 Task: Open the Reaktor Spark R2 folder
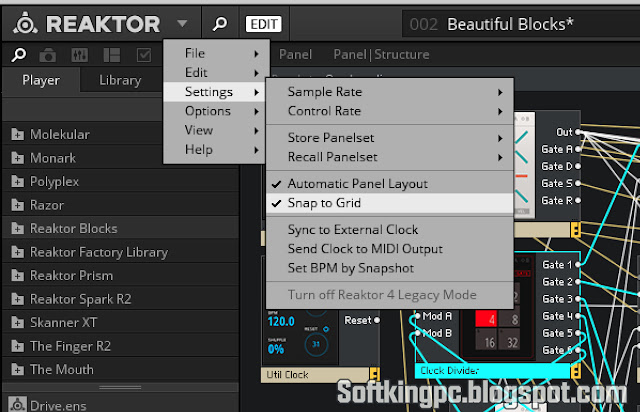click(120, 299)
